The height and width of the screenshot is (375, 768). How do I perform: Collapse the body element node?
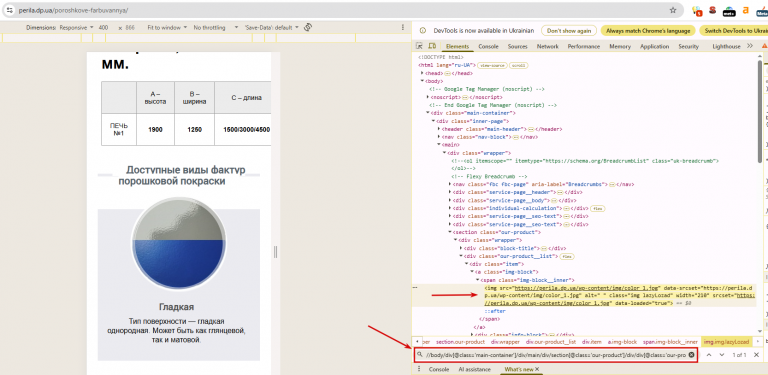tap(423, 81)
